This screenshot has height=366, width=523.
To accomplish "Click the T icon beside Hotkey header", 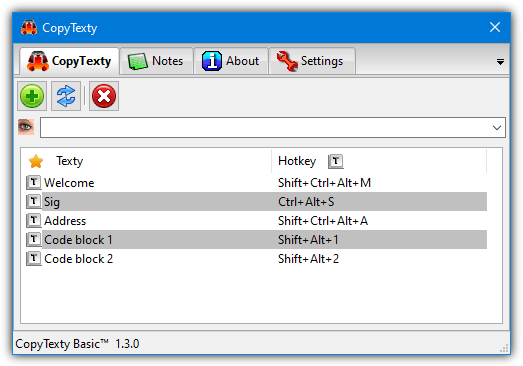I will tap(336, 161).
